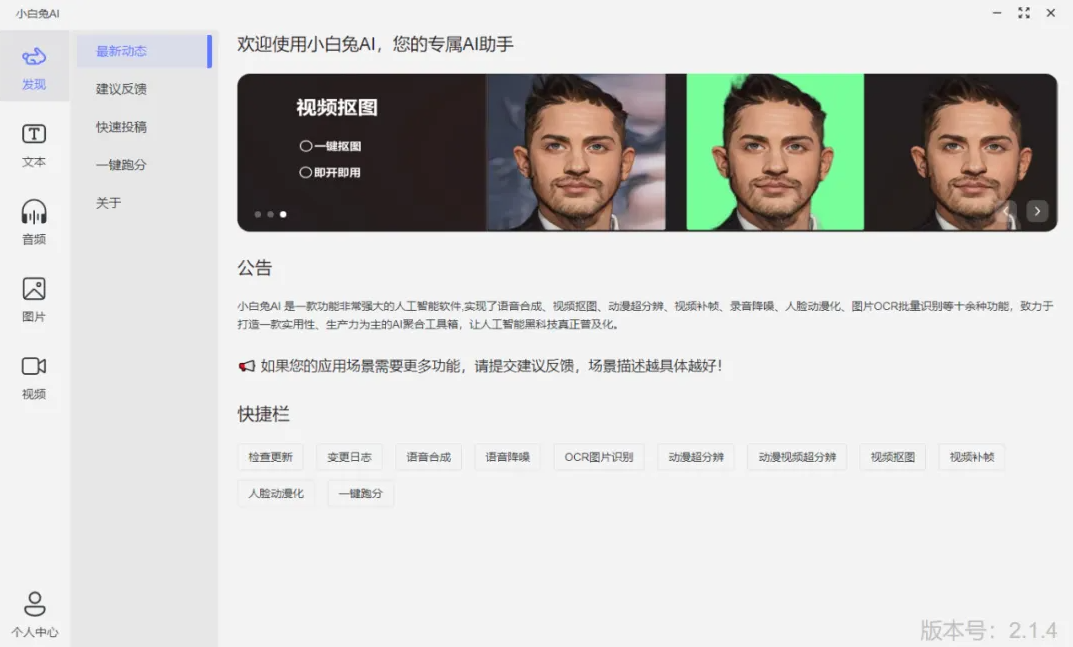This screenshot has width=1073, height=647.
Task: Select the second carousel dot indicator
Action: point(270,214)
